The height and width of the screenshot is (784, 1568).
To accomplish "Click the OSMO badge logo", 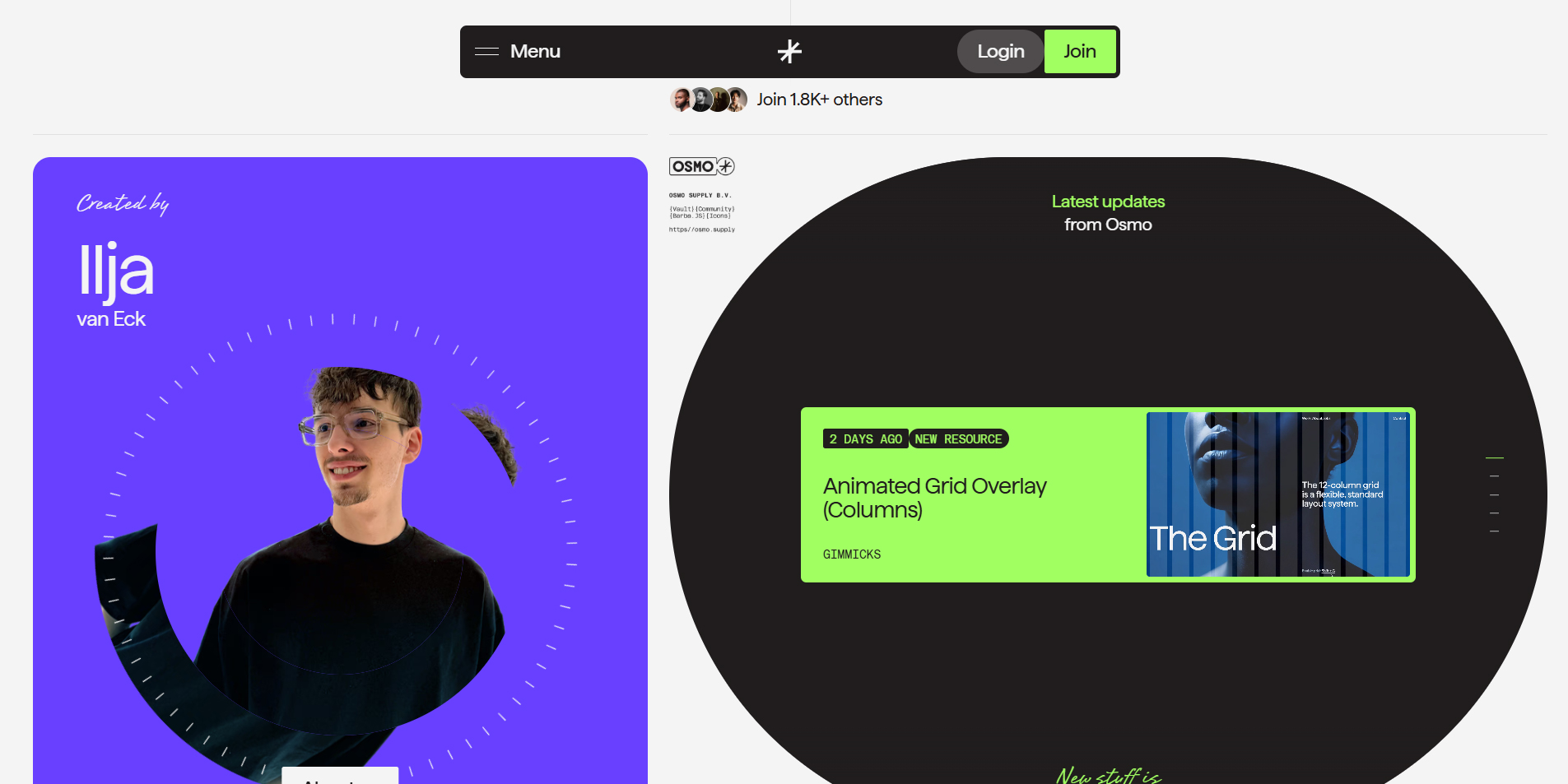I will 702,166.
